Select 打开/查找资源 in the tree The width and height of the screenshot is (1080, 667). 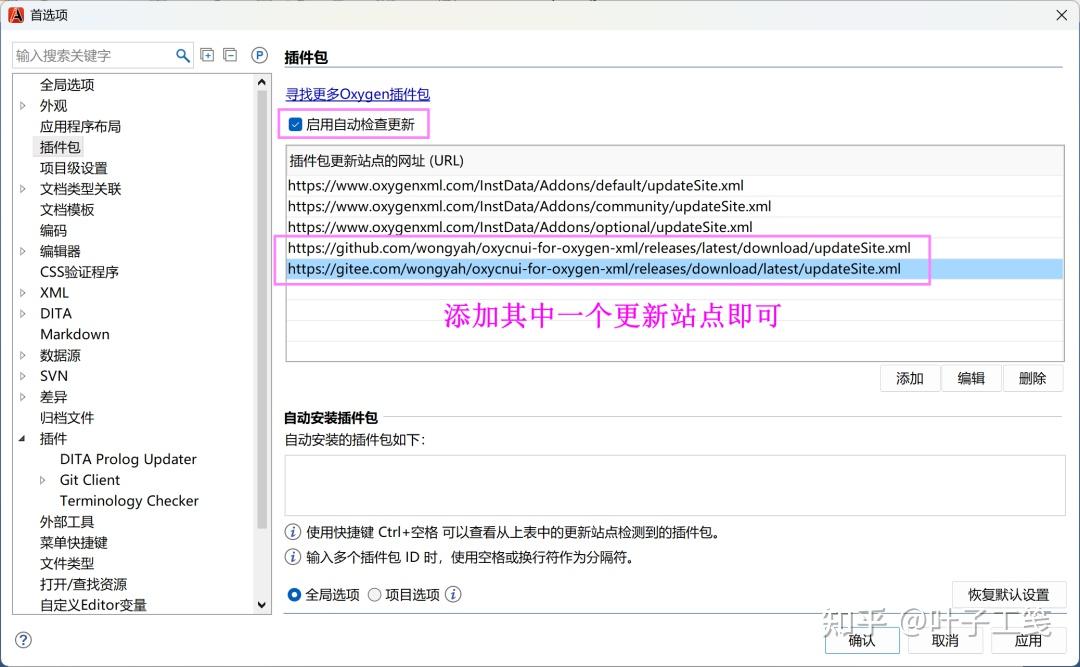click(83, 584)
